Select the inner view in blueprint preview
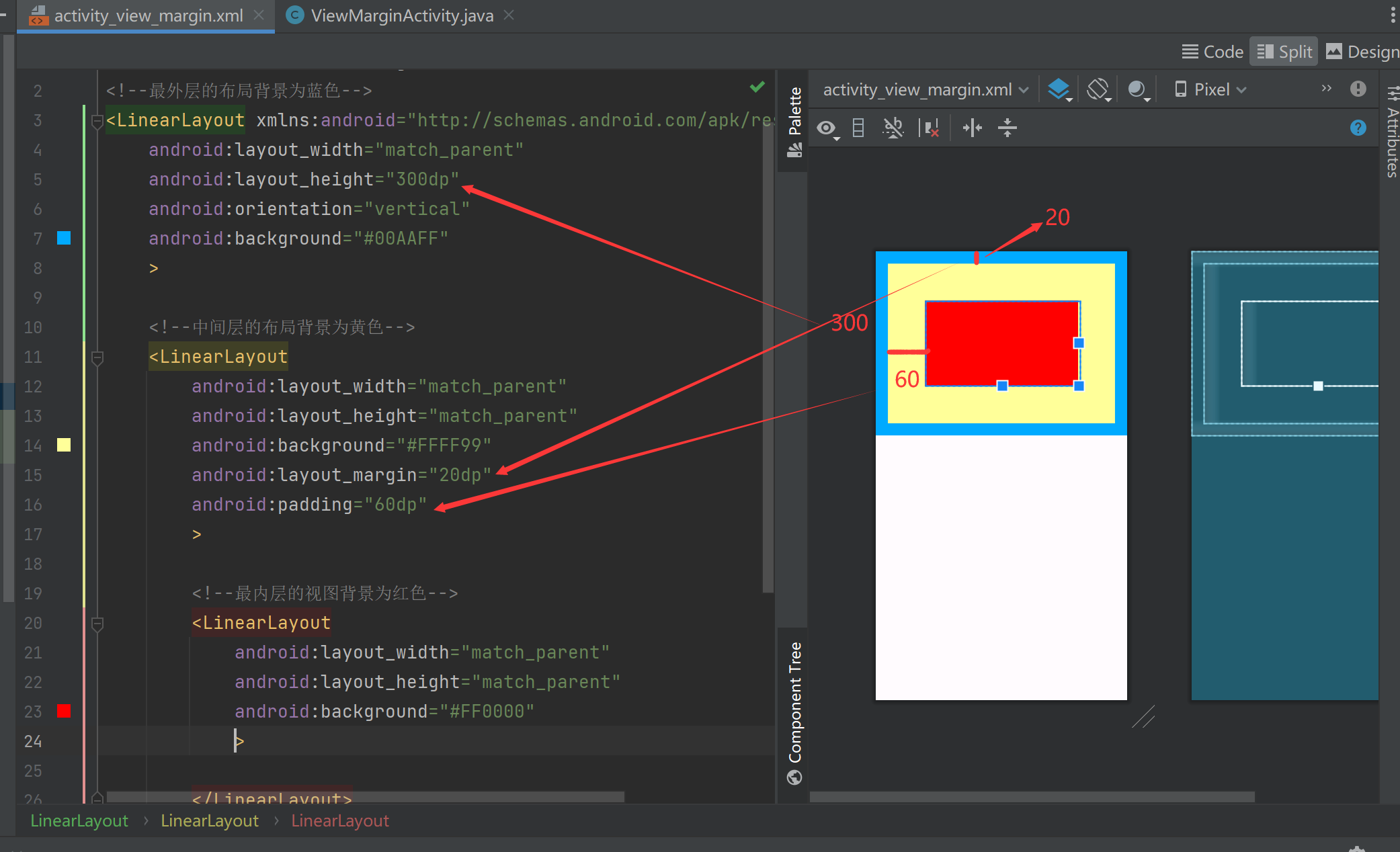The height and width of the screenshot is (852, 1400). click(1309, 343)
